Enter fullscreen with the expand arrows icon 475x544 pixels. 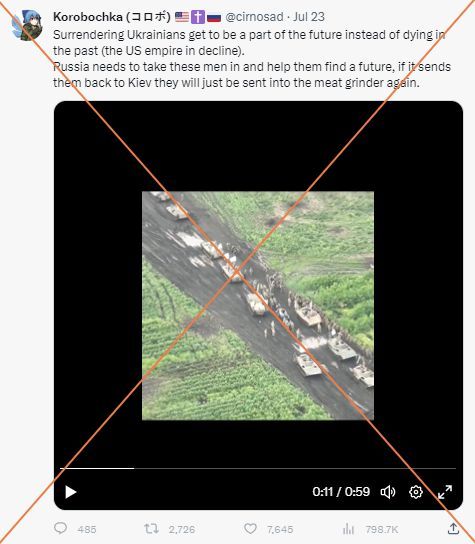445,492
